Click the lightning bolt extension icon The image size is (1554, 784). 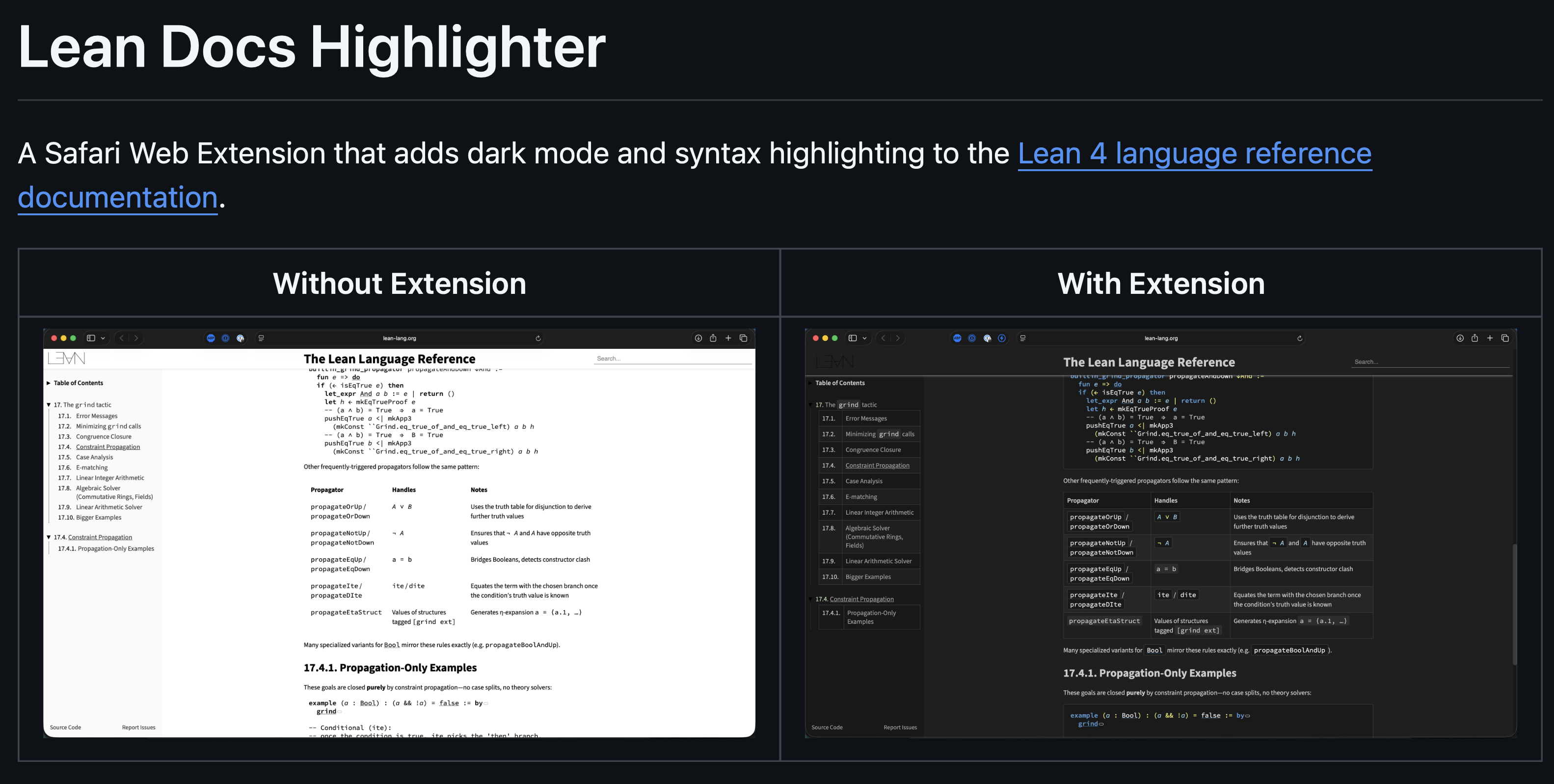[x=1001, y=339]
